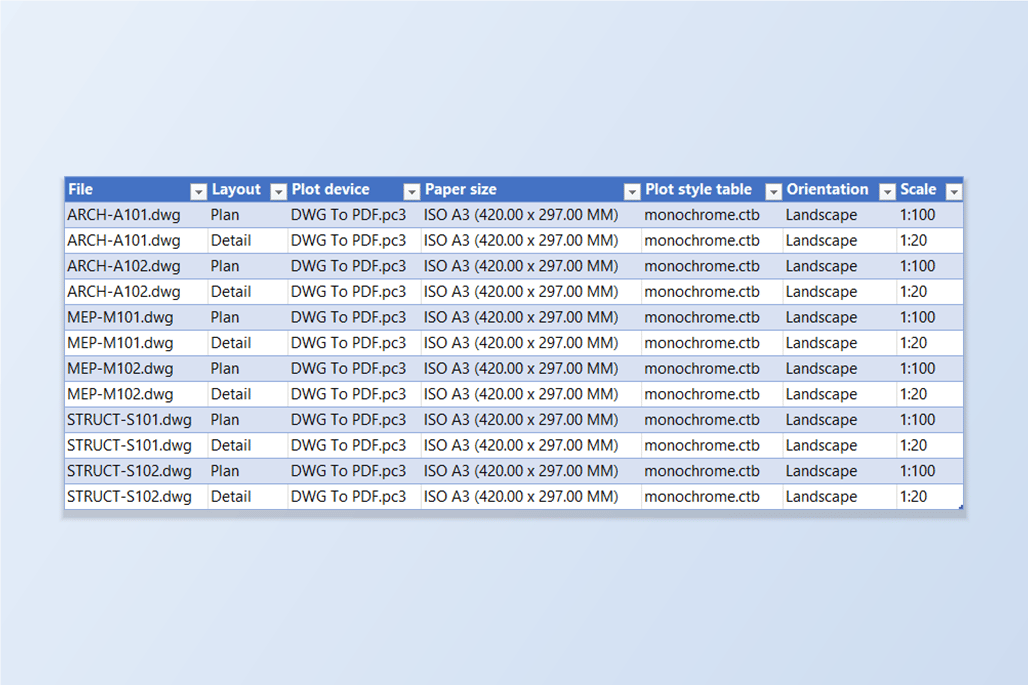Screen dimensions: 1028x685
Task: Open the Paper size filter dropdown
Action: (632, 191)
